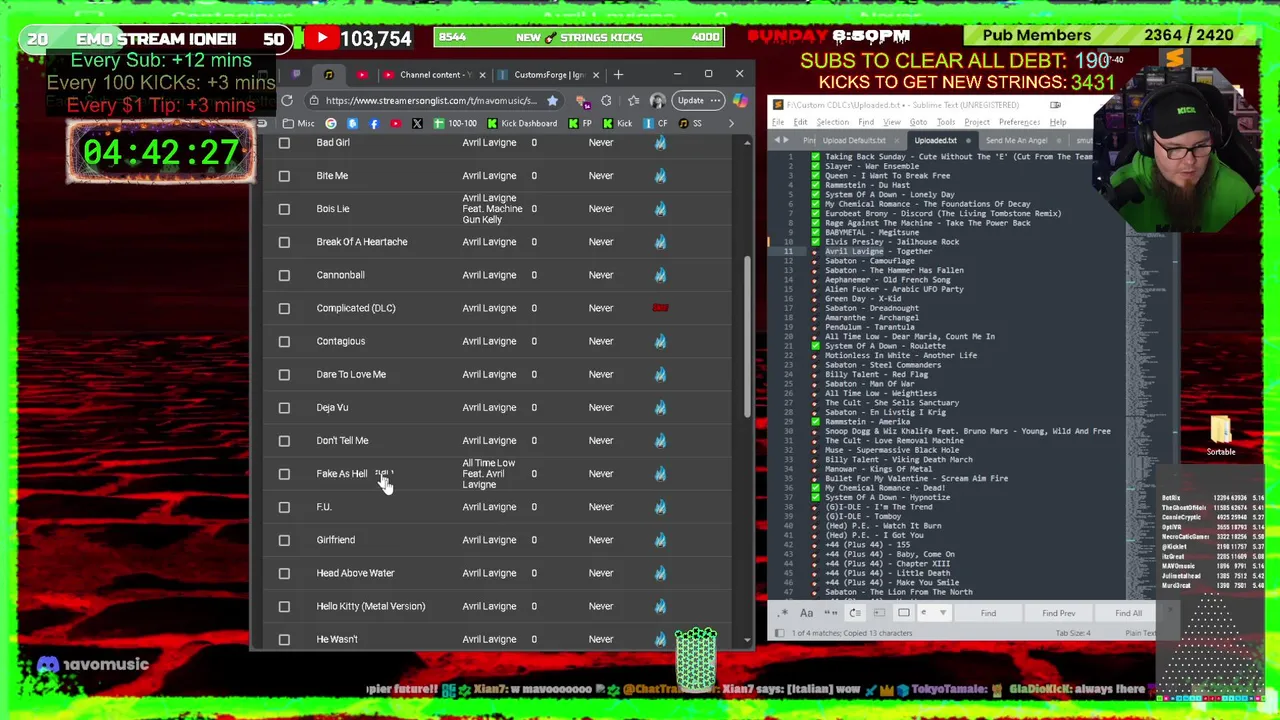Open Sublime find history dropdown arrow
Image resolution: width=1280 pixels, height=720 pixels.
(943, 613)
